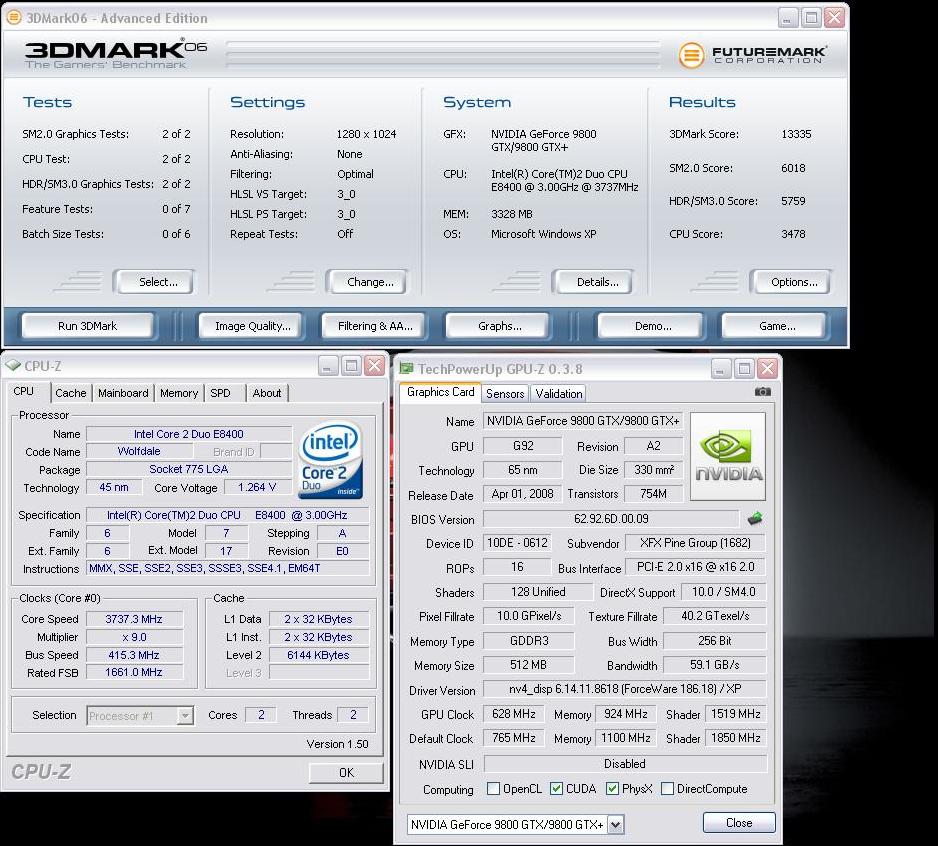Switch to the Mainboard tab in CPU-Z
Screen dimensions: 938x846
pos(123,393)
